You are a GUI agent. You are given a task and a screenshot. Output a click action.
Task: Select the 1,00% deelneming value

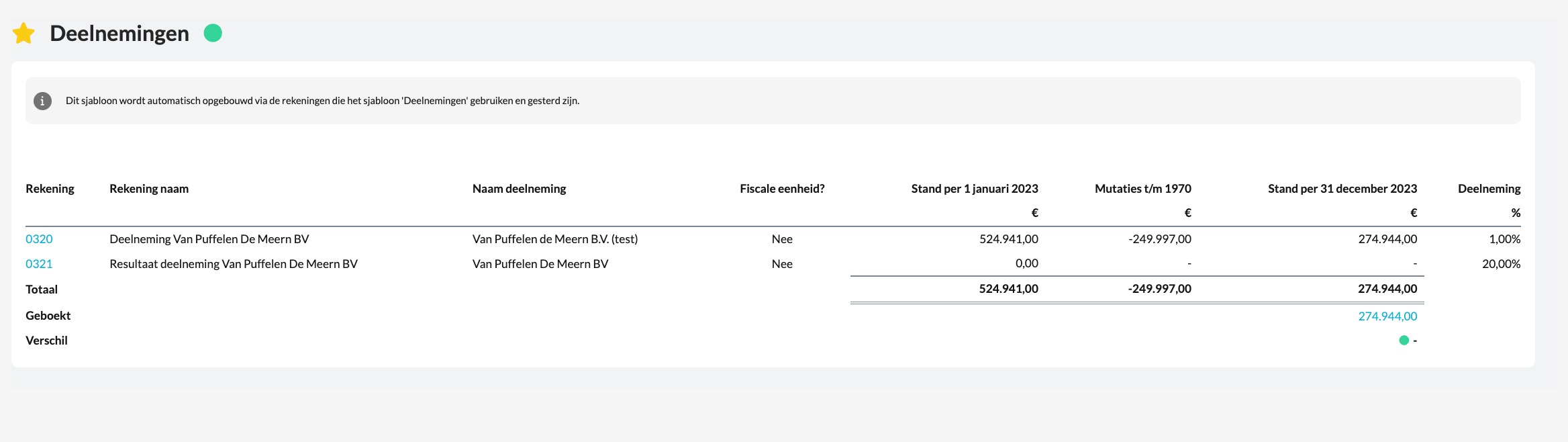pos(1504,239)
